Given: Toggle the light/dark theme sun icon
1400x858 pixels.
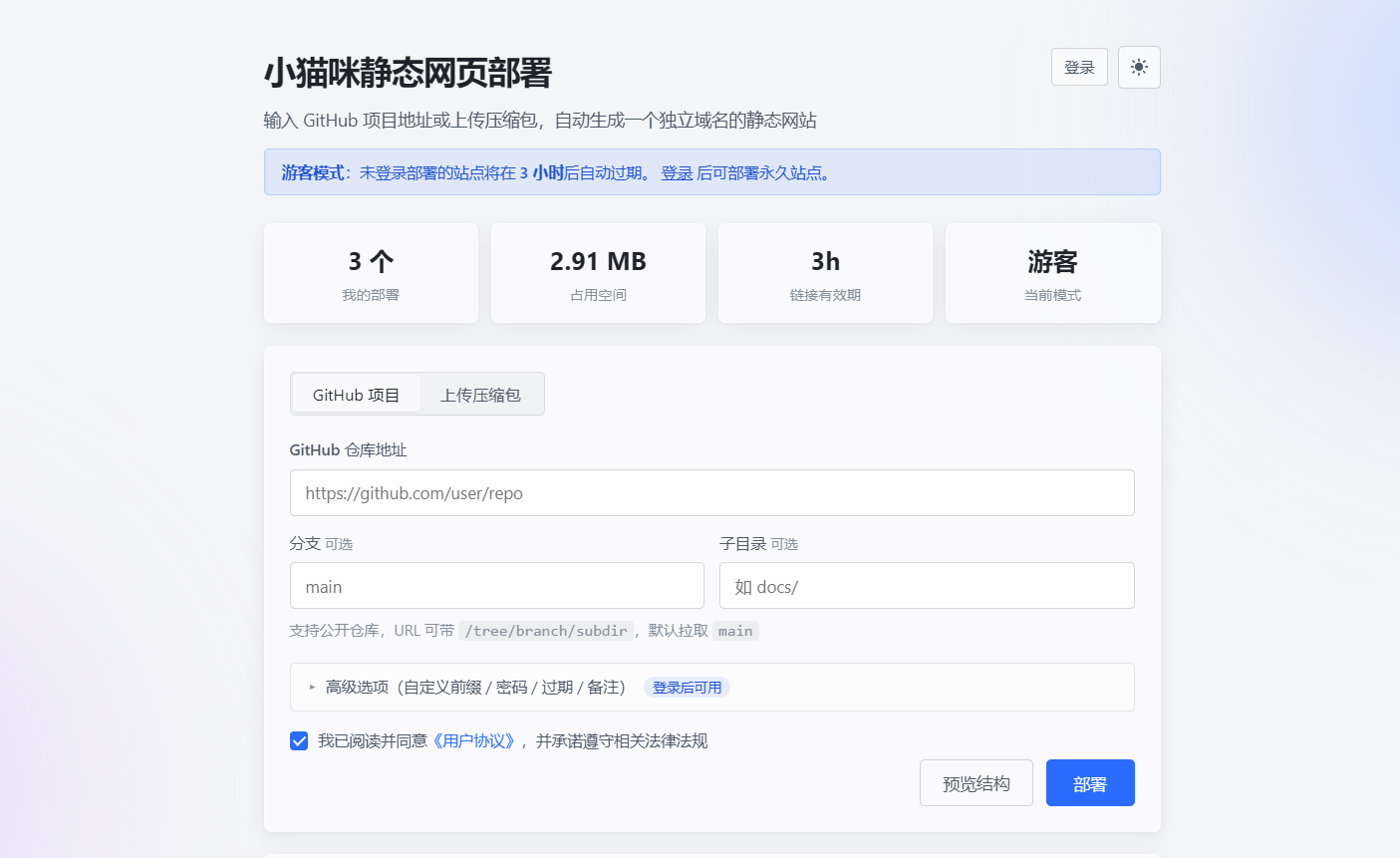Looking at the screenshot, I should tap(1139, 67).
